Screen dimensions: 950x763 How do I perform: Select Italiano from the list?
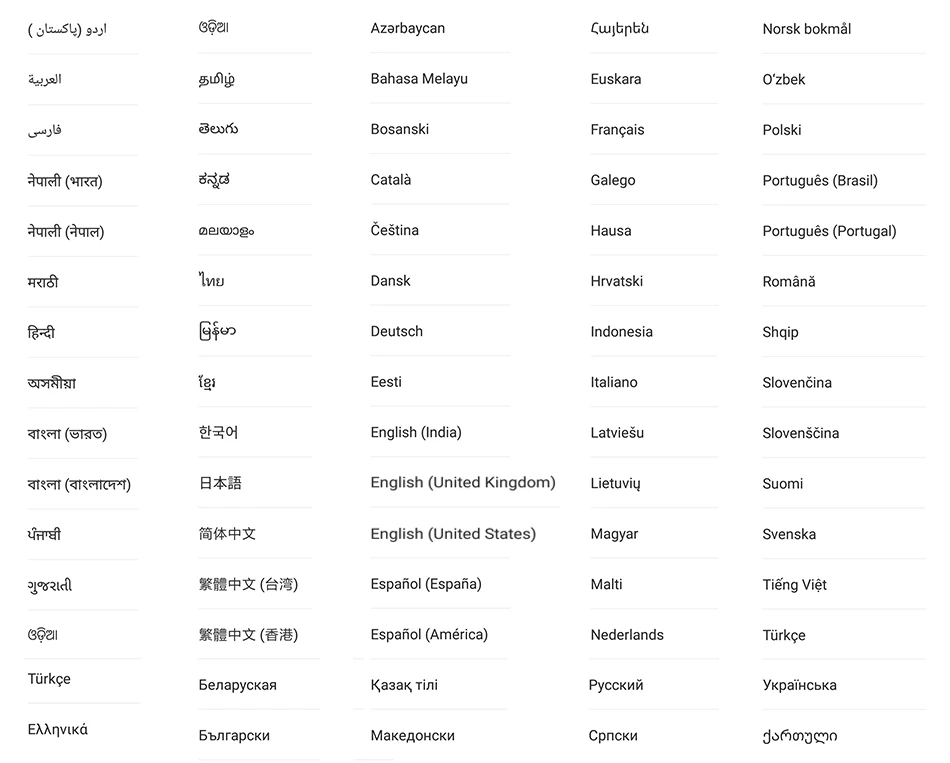tap(614, 382)
